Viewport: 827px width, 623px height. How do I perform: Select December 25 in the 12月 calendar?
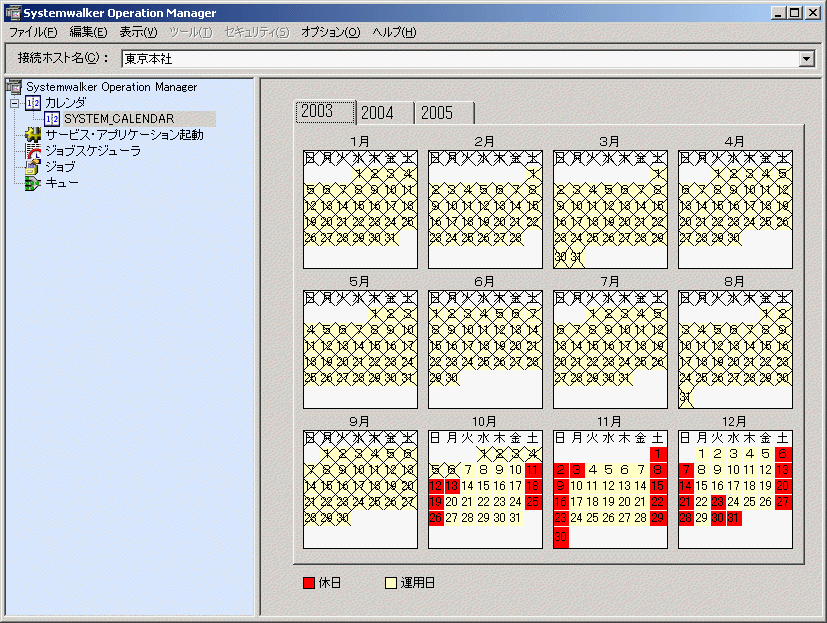(x=749, y=502)
